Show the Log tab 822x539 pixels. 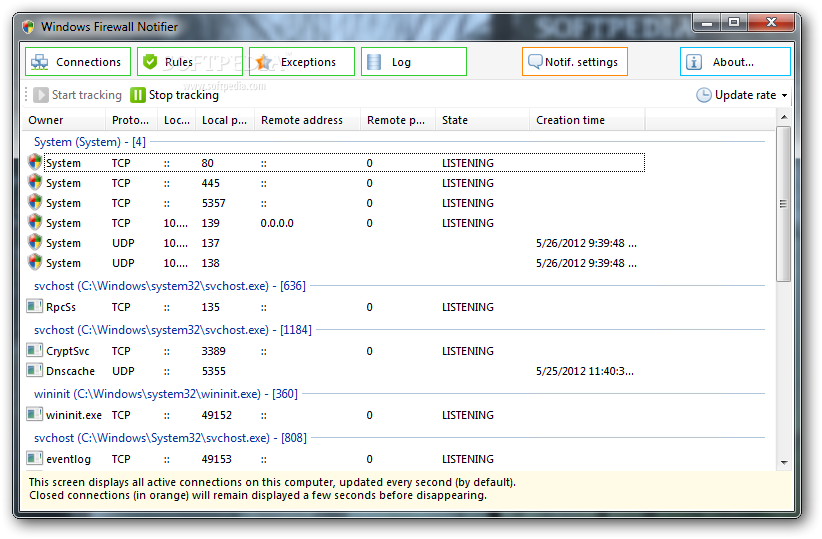(414, 62)
